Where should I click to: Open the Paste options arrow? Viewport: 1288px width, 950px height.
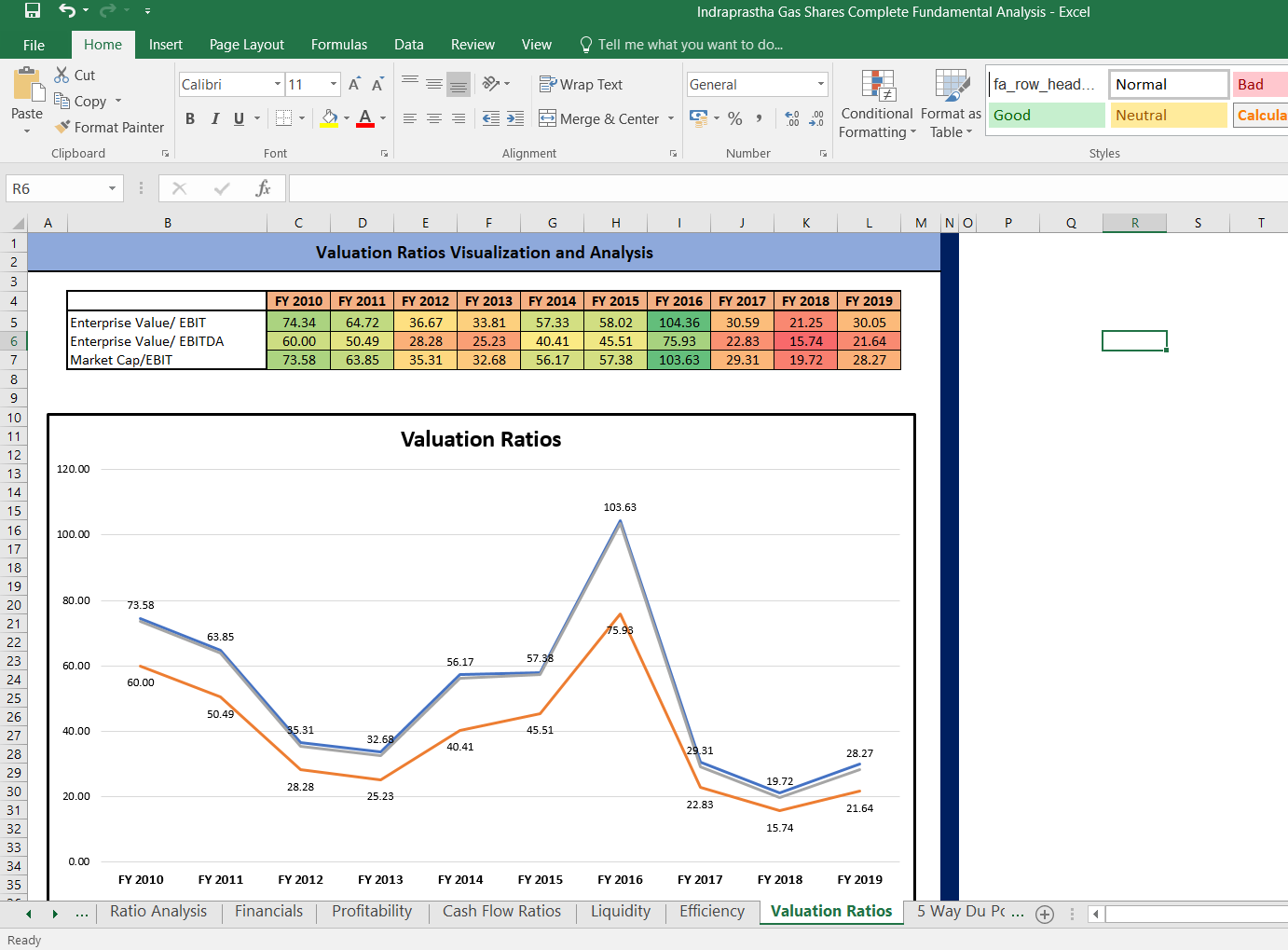(27, 131)
